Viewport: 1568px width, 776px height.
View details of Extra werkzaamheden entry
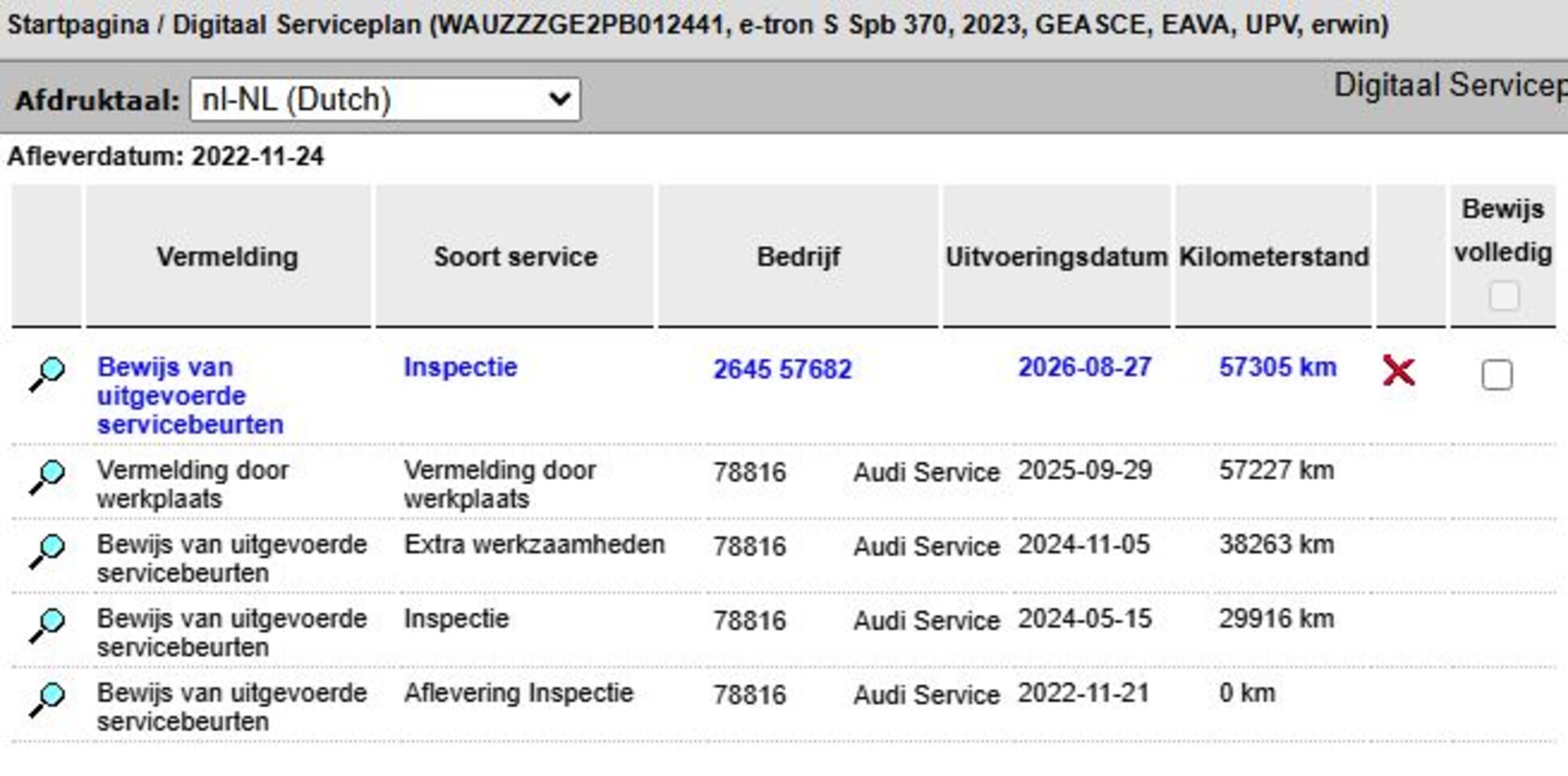(48, 551)
